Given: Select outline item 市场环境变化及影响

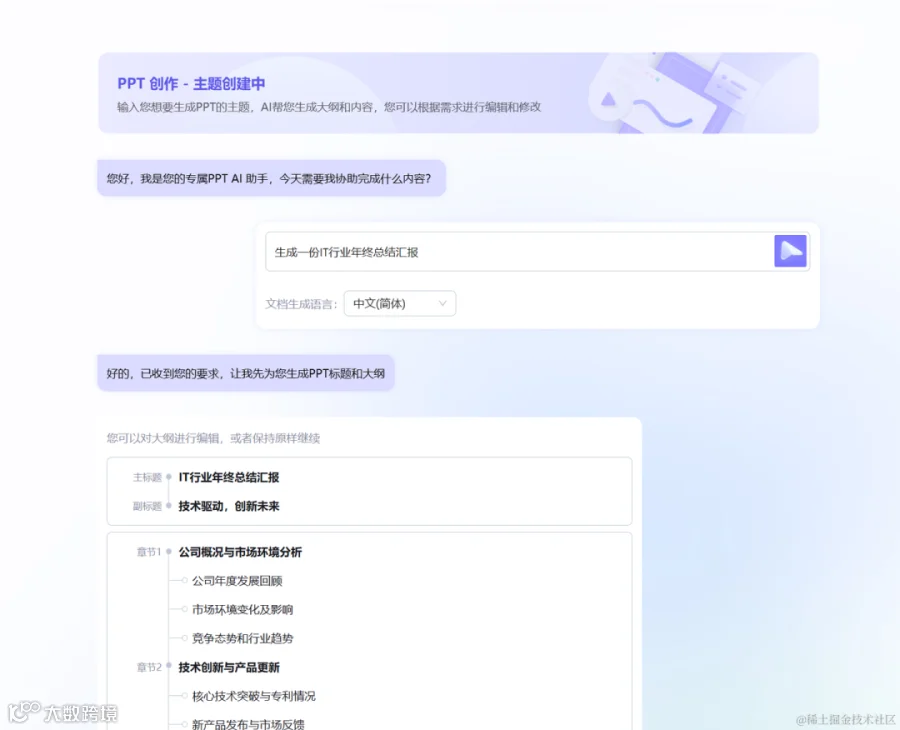Looking at the screenshot, I should [242, 609].
